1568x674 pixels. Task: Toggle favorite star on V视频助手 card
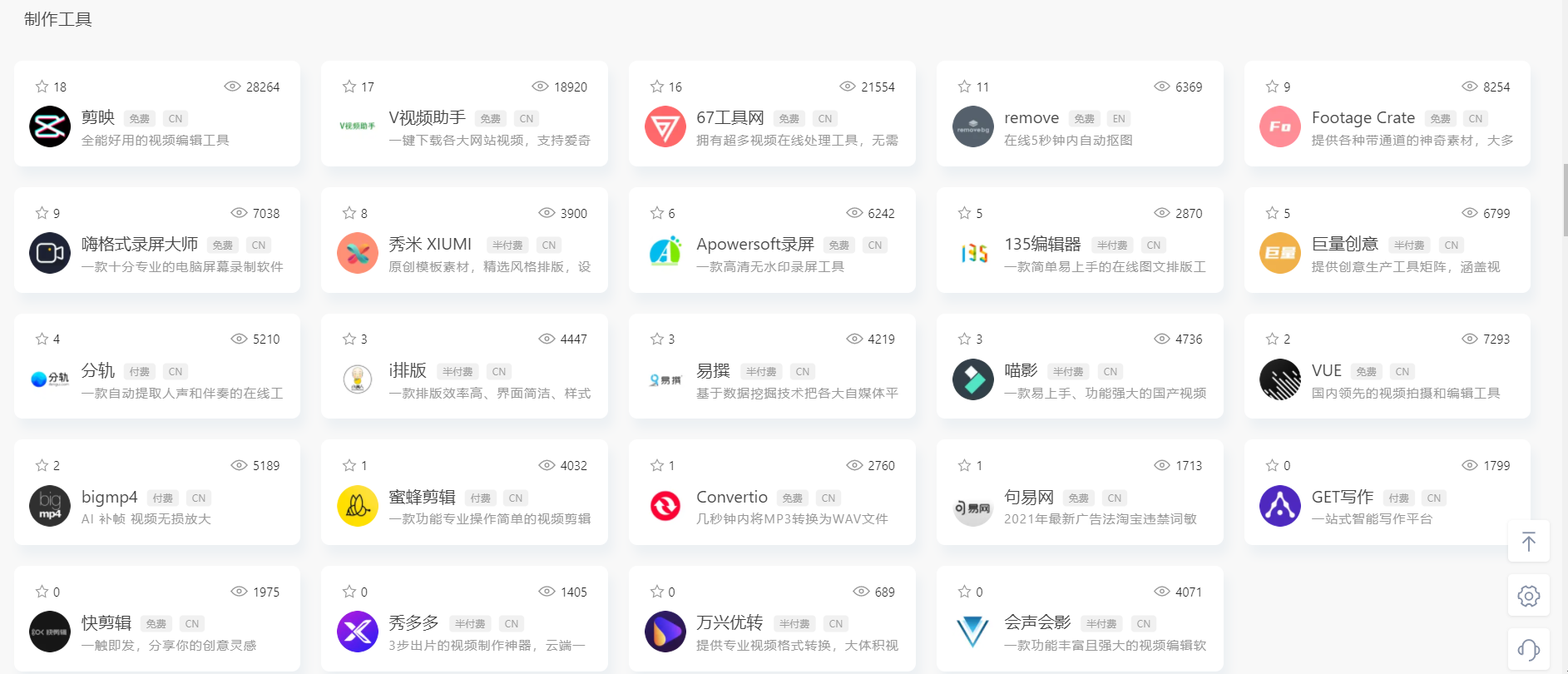[349, 86]
